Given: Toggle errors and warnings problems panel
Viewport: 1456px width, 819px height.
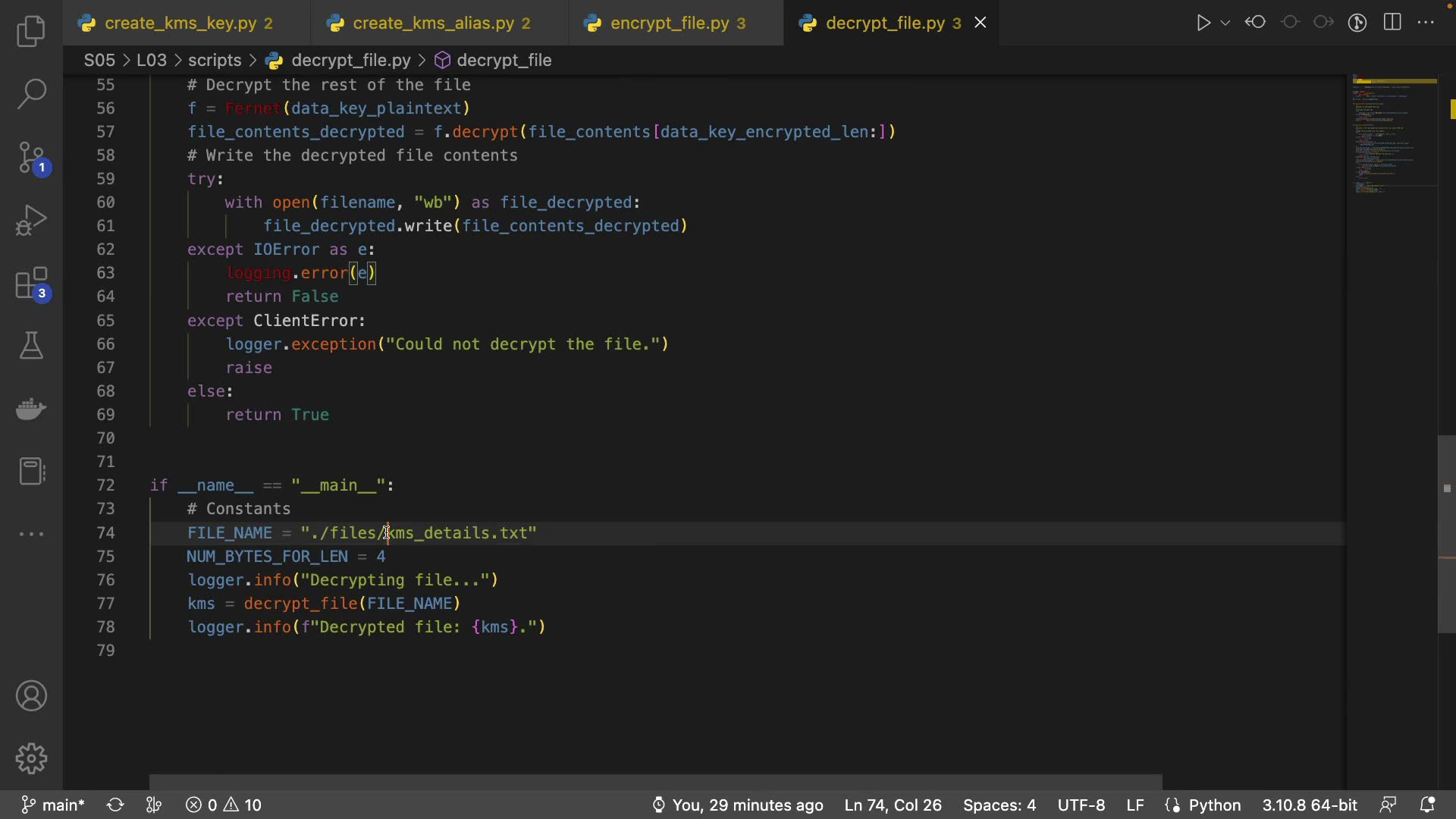Looking at the screenshot, I should 224,805.
